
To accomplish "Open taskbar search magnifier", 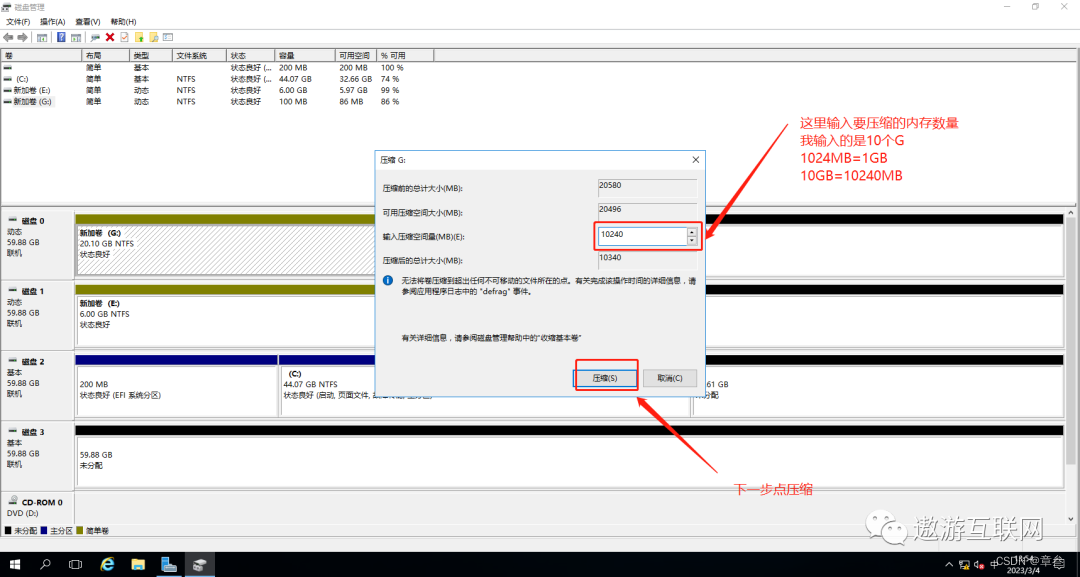I will (x=45, y=565).
